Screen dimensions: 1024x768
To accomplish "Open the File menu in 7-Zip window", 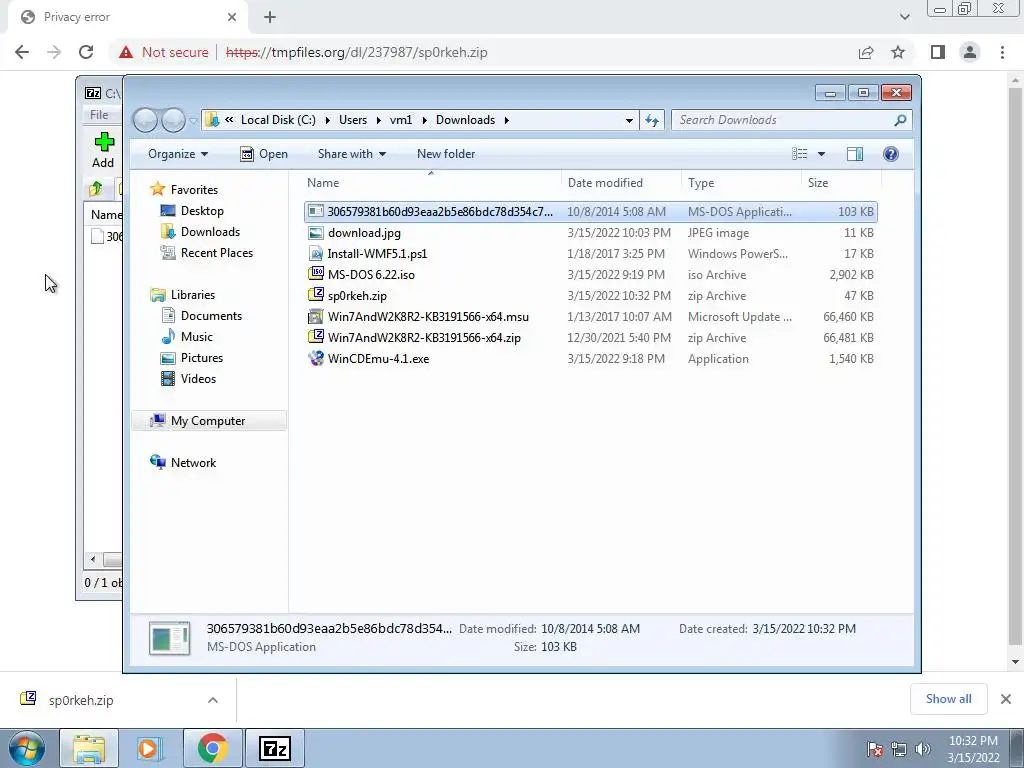I will coord(99,115).
